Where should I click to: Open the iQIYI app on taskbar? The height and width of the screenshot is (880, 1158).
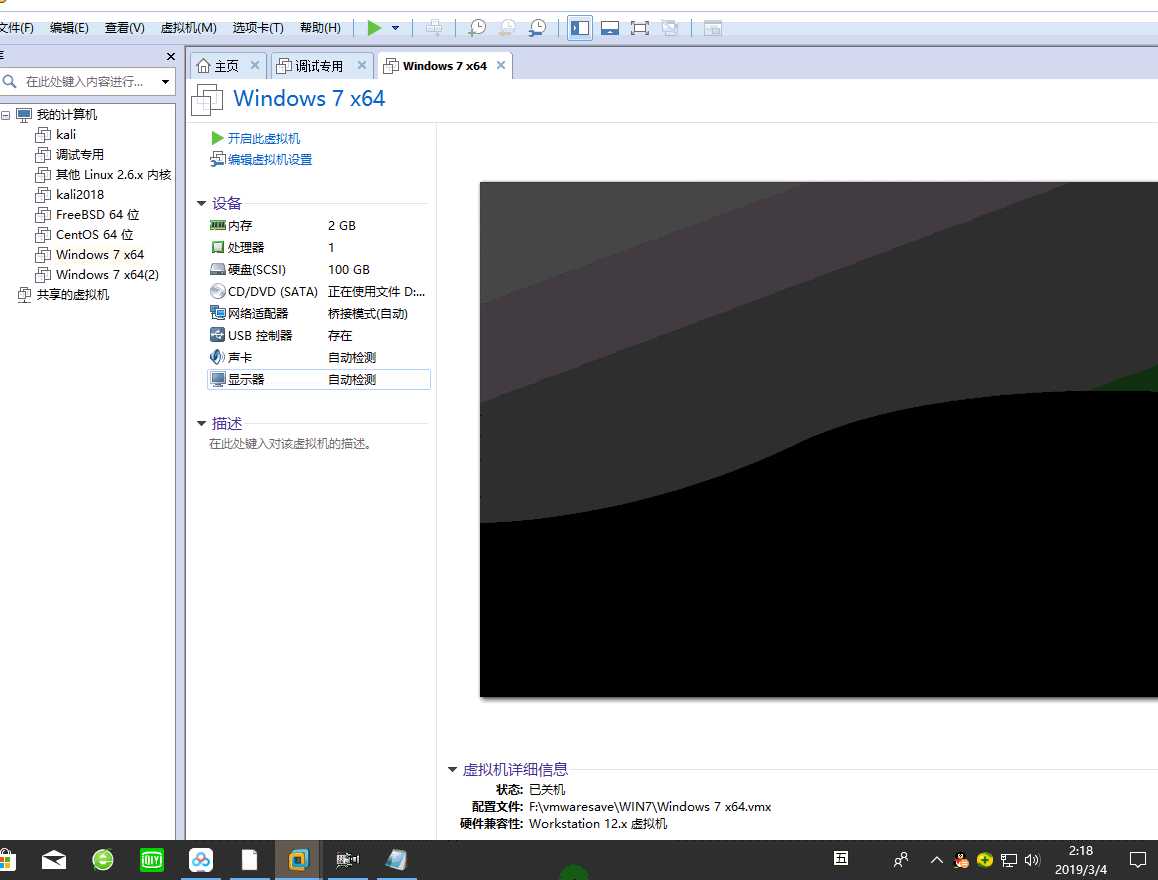[x=151, y=860]
